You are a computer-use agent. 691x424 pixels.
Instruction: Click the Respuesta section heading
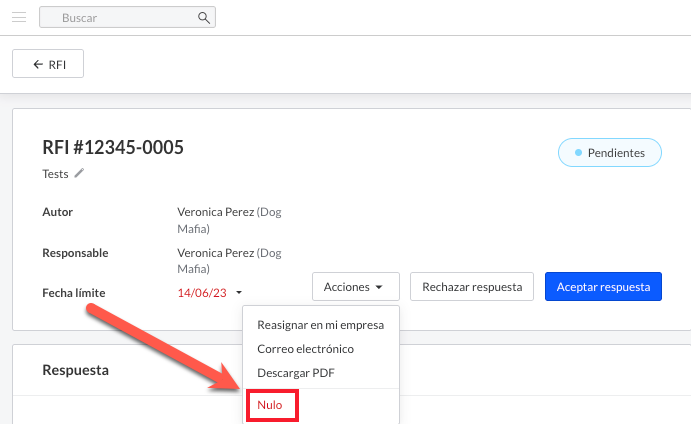coord(75,370)
